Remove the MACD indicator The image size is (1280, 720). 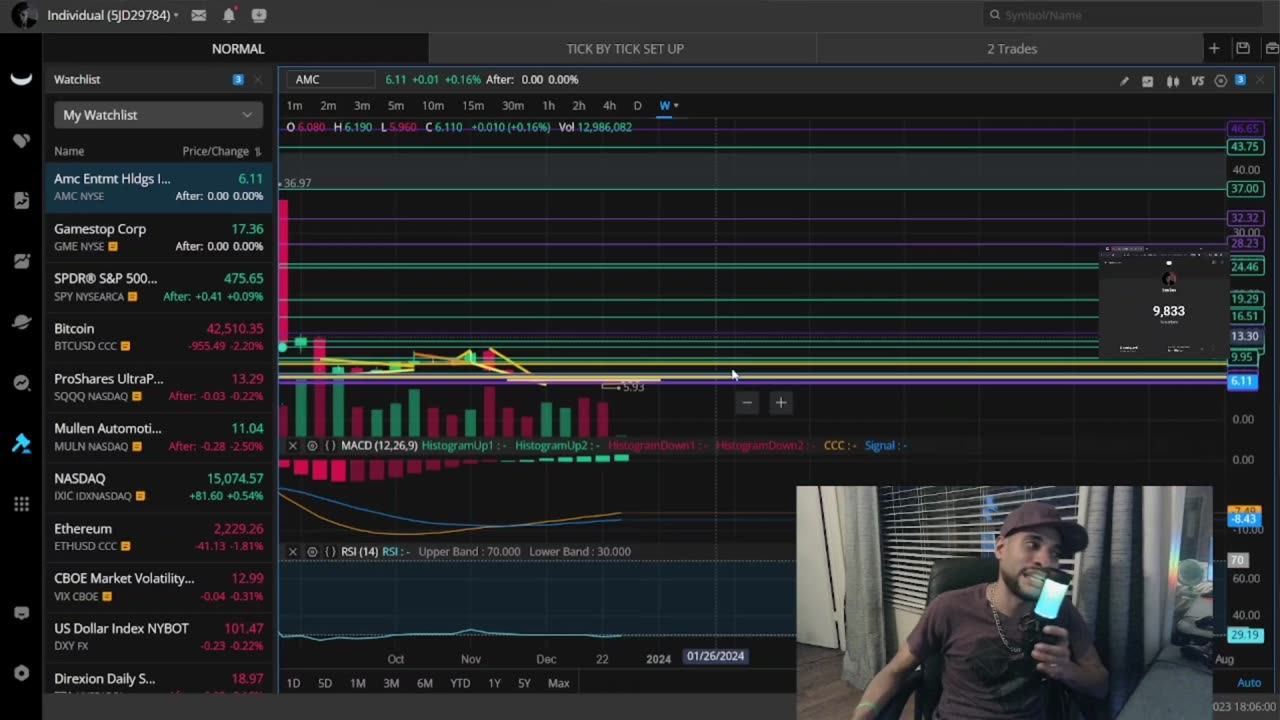click(x=293, y=445)
